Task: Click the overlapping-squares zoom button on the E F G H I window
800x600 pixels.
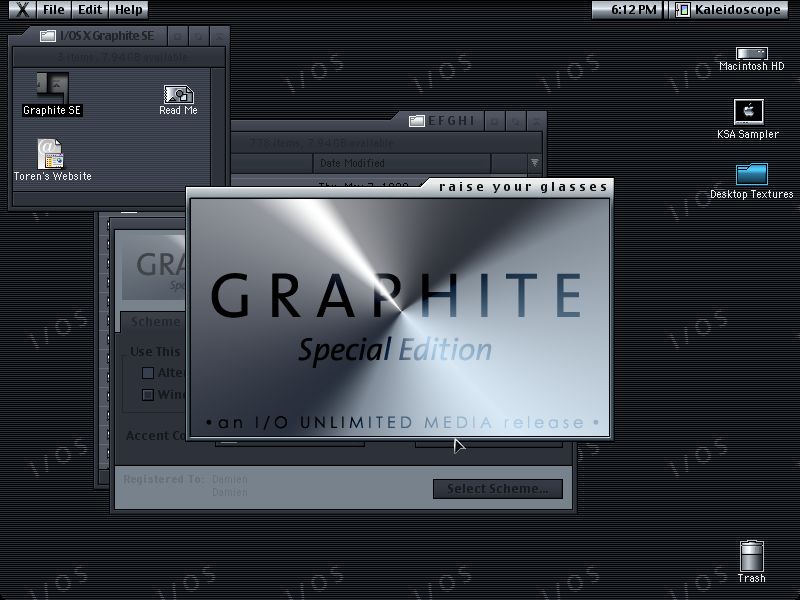Action: click(x=515, y=121)
